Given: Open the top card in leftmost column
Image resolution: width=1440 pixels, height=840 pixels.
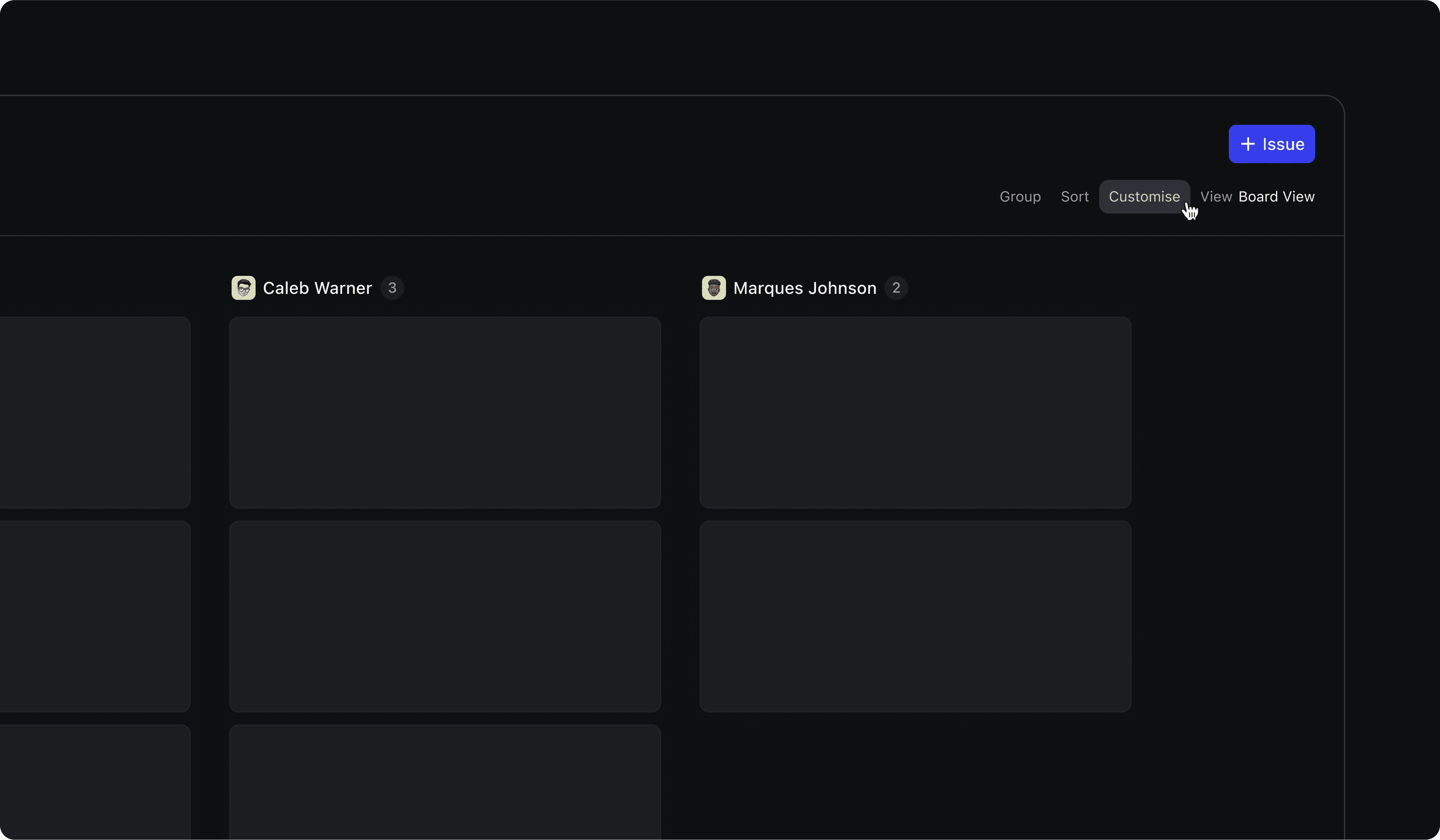Looking at the screenshot, I should click(x=94, y=412).
